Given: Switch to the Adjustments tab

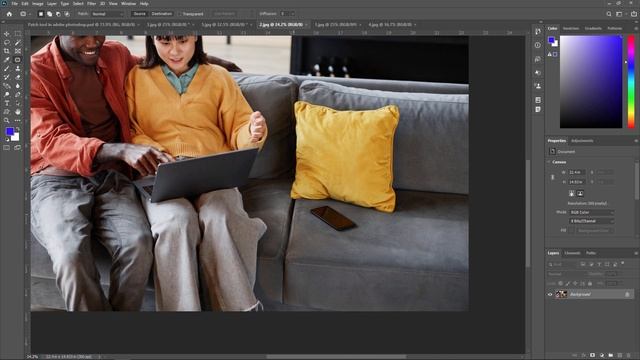Looking at the screenshot, I should pyautogui.click(x=582, y=141).
